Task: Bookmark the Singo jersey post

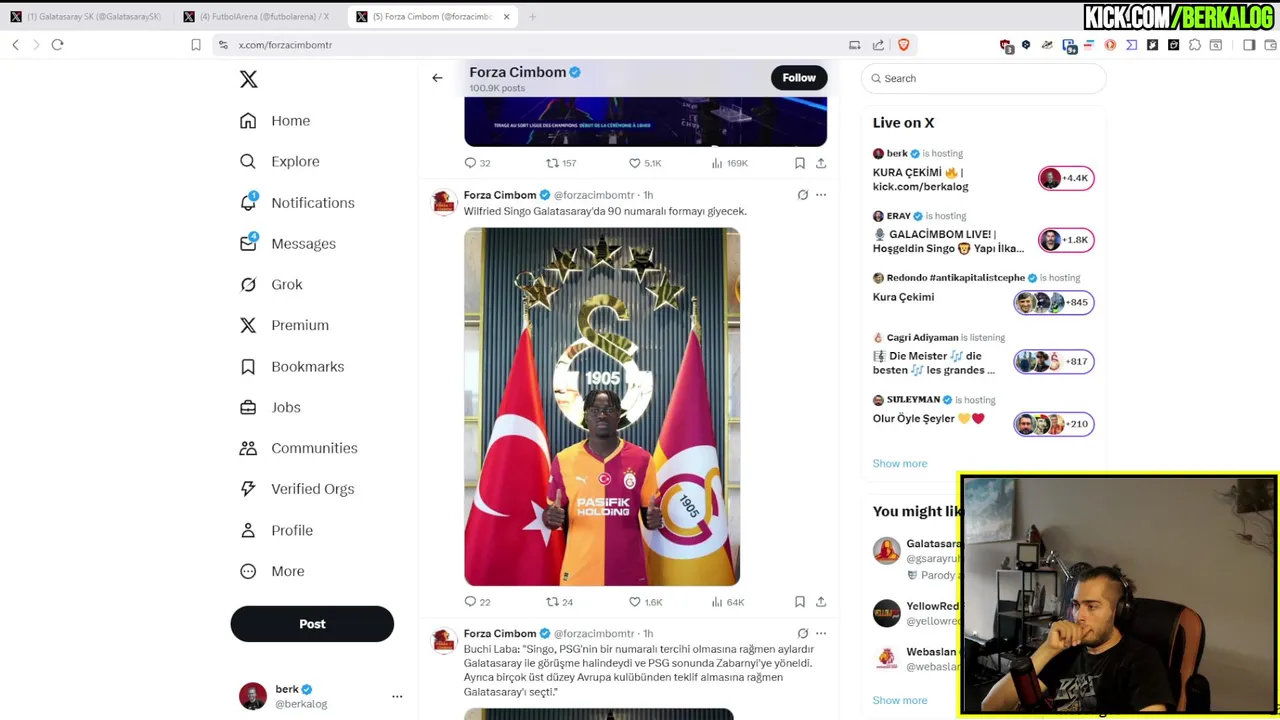Action: coord(800,602)
